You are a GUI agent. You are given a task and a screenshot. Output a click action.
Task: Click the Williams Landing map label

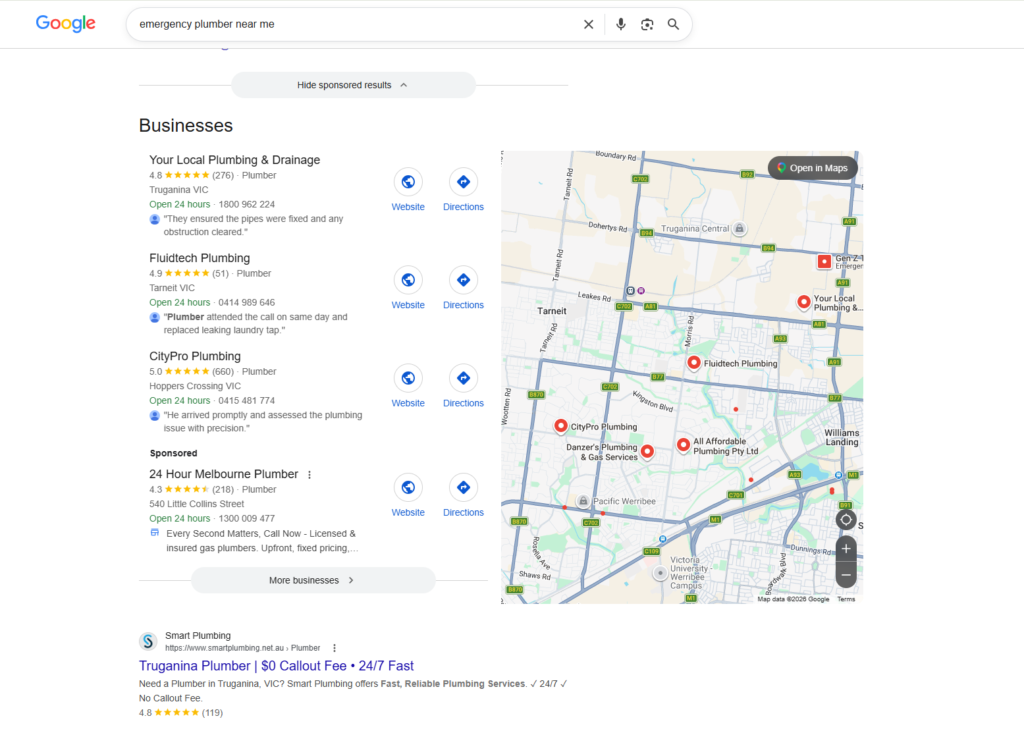841,438
